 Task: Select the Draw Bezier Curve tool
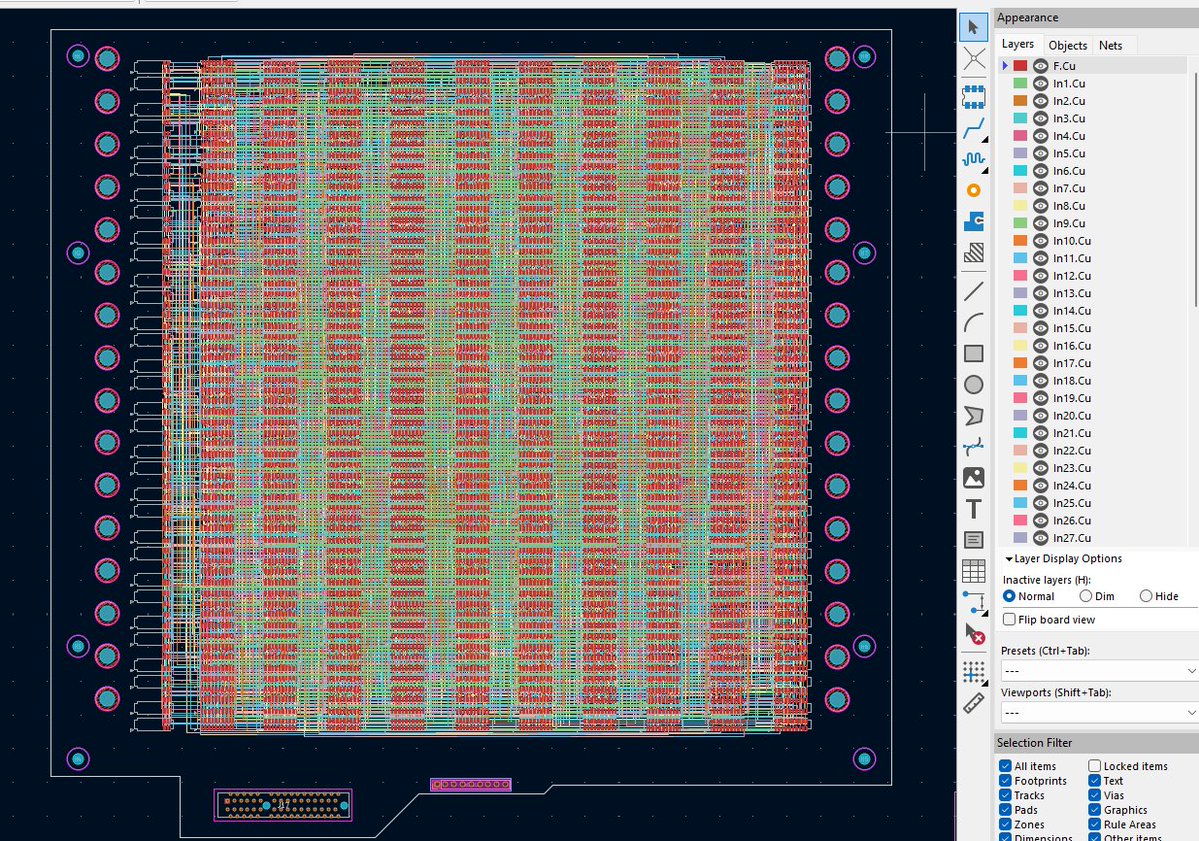coord(973,446)
